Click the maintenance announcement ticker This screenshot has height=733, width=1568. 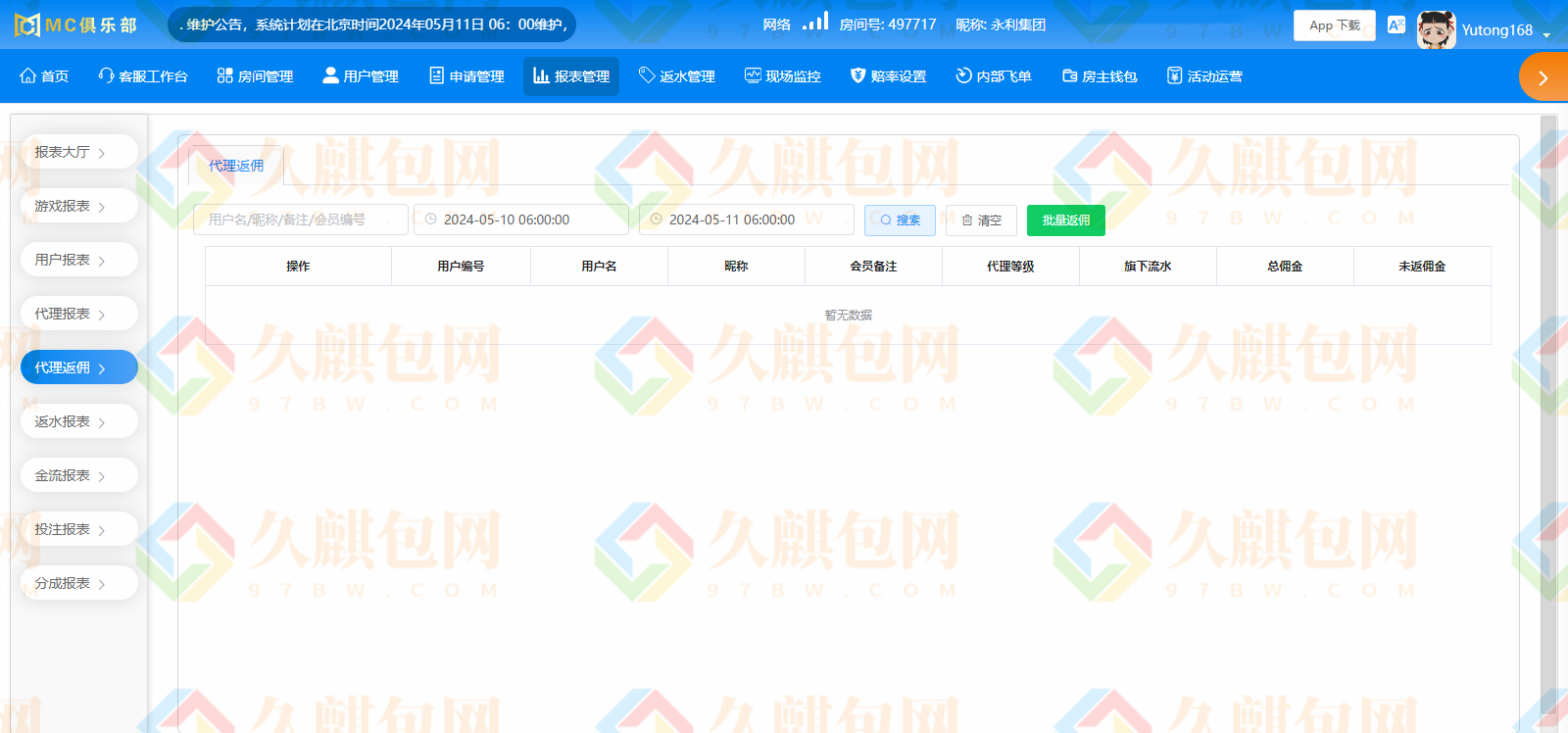pos(372,24)
